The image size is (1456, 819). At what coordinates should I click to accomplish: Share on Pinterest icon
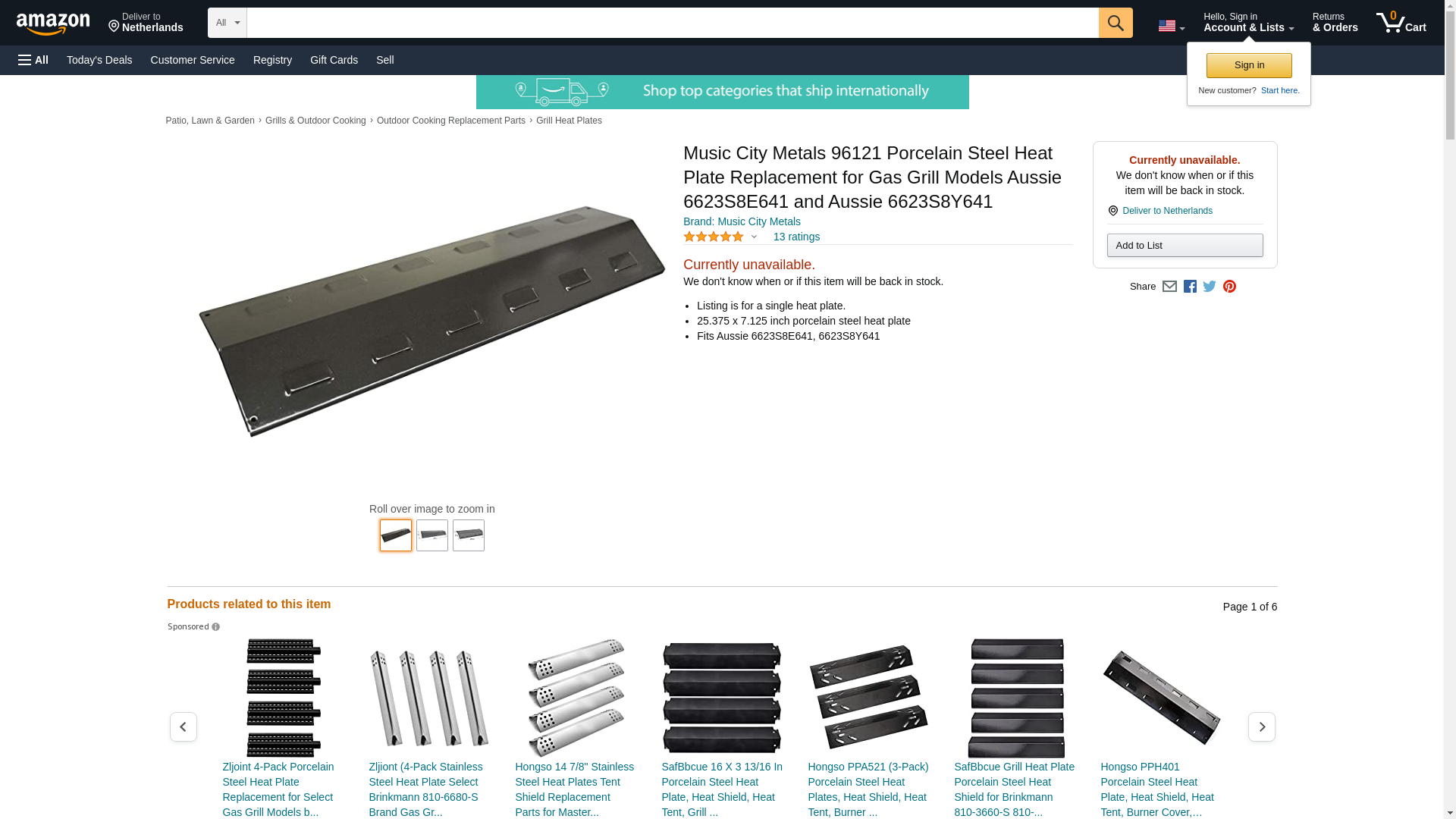[1229, 287]
